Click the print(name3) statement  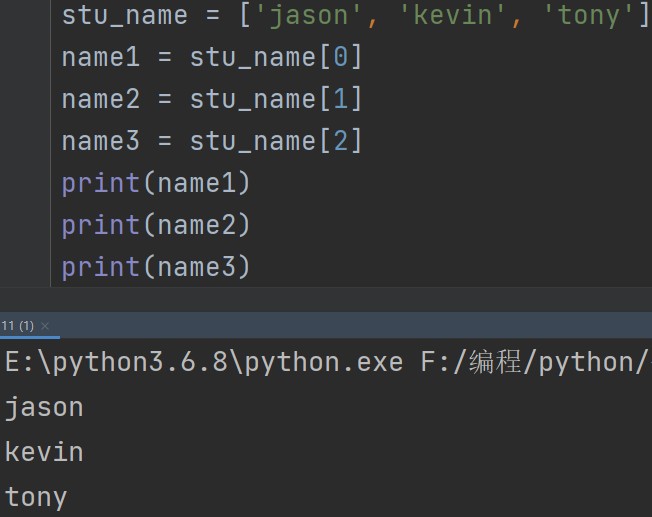coord(156,268)
